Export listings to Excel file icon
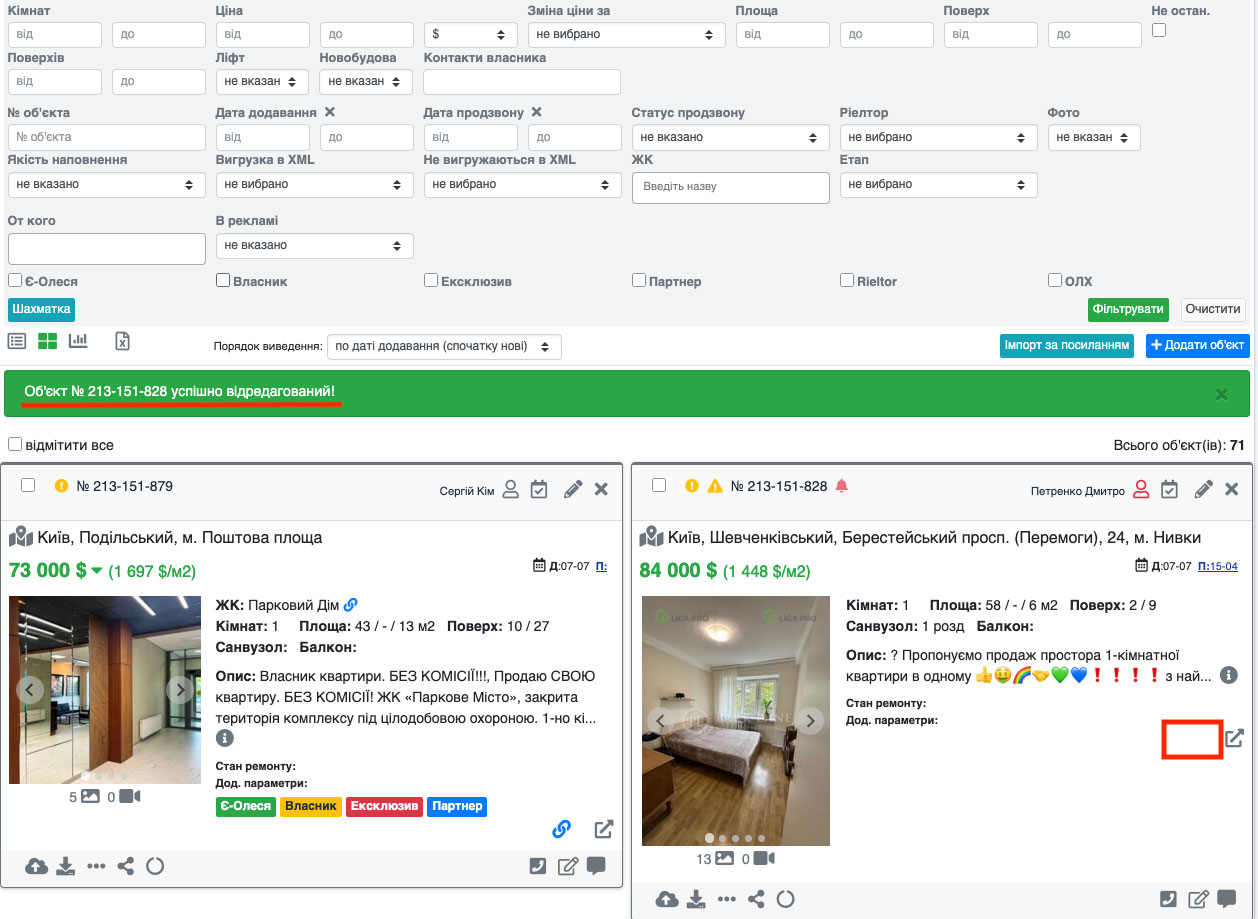This screenshot has width=1258, height=919. click(x=122, y=341)
